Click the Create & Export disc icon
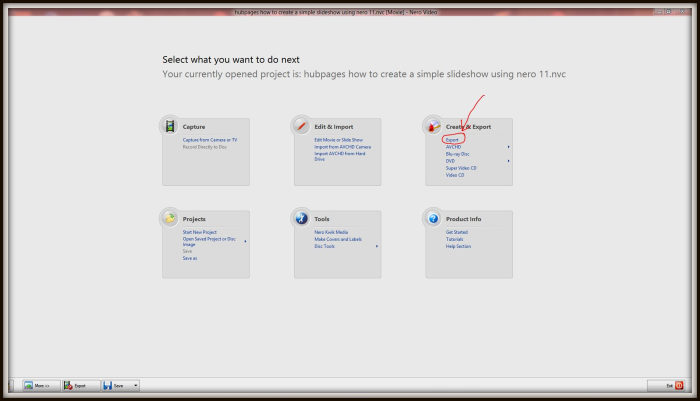 tap(433, 126)
